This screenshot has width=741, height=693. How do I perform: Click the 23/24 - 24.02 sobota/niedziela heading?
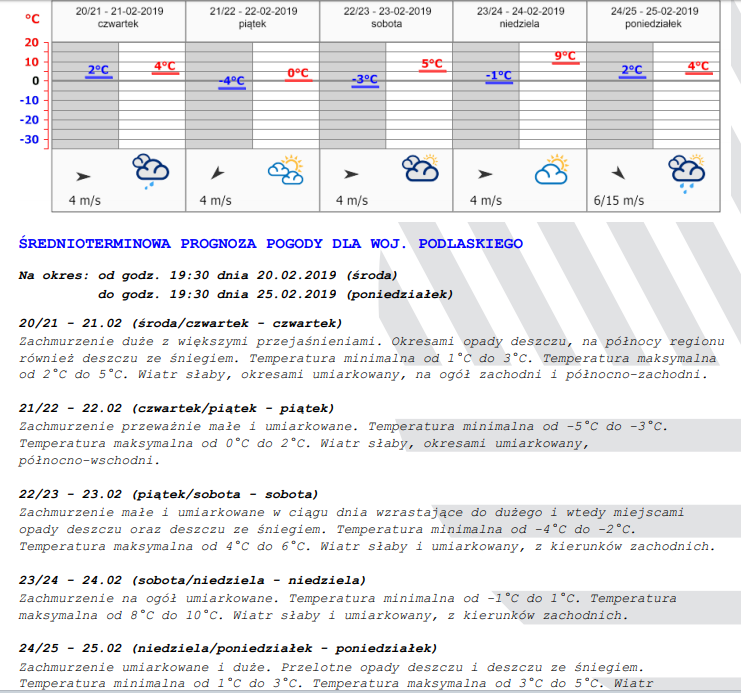click(192, 580)
